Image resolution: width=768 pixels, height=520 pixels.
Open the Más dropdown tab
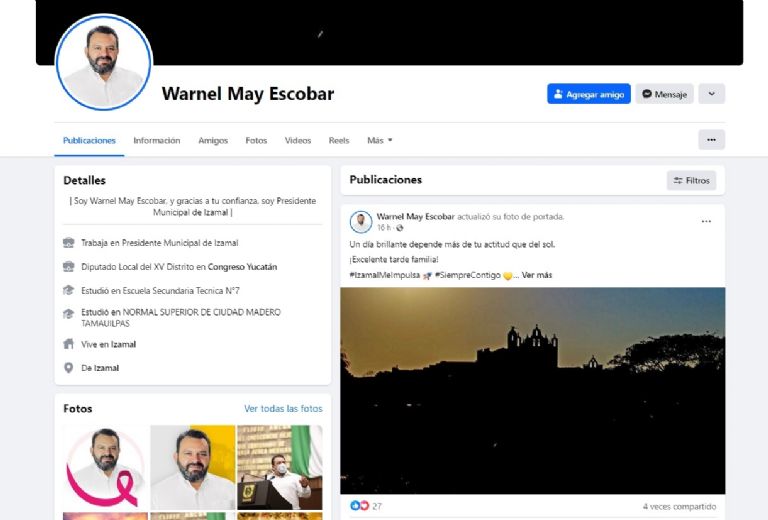pos(380,141)
